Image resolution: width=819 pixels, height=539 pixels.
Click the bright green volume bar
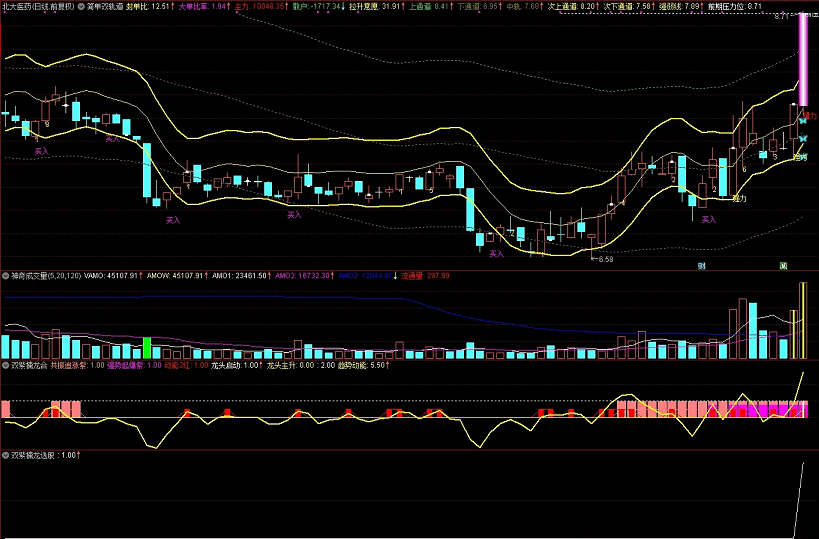tap(147, 348)
